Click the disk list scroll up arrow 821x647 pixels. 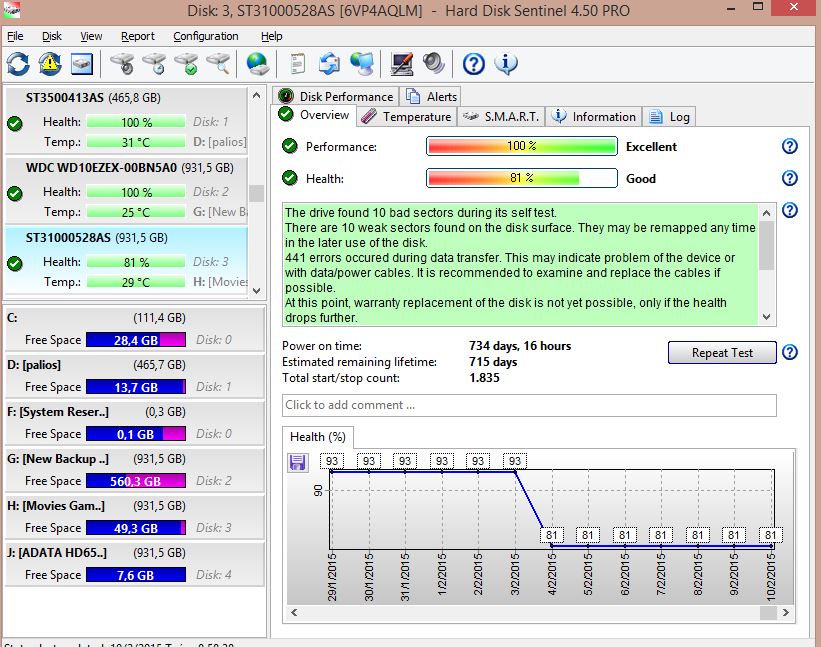coord(257,95)
